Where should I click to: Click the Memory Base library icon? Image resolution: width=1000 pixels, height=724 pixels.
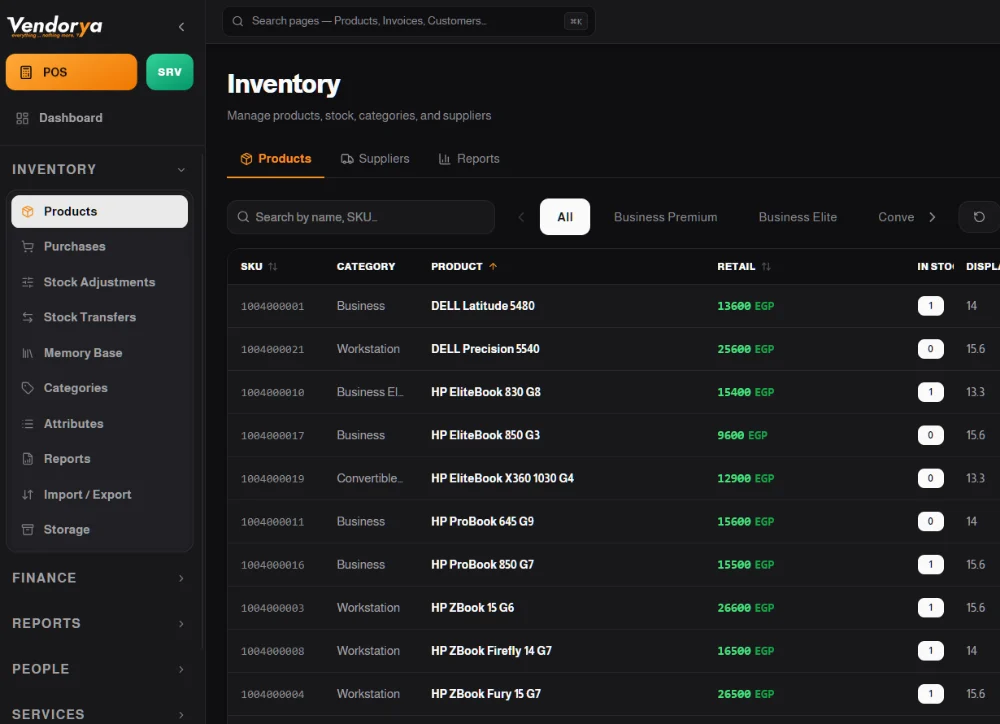tap(27, 353)
